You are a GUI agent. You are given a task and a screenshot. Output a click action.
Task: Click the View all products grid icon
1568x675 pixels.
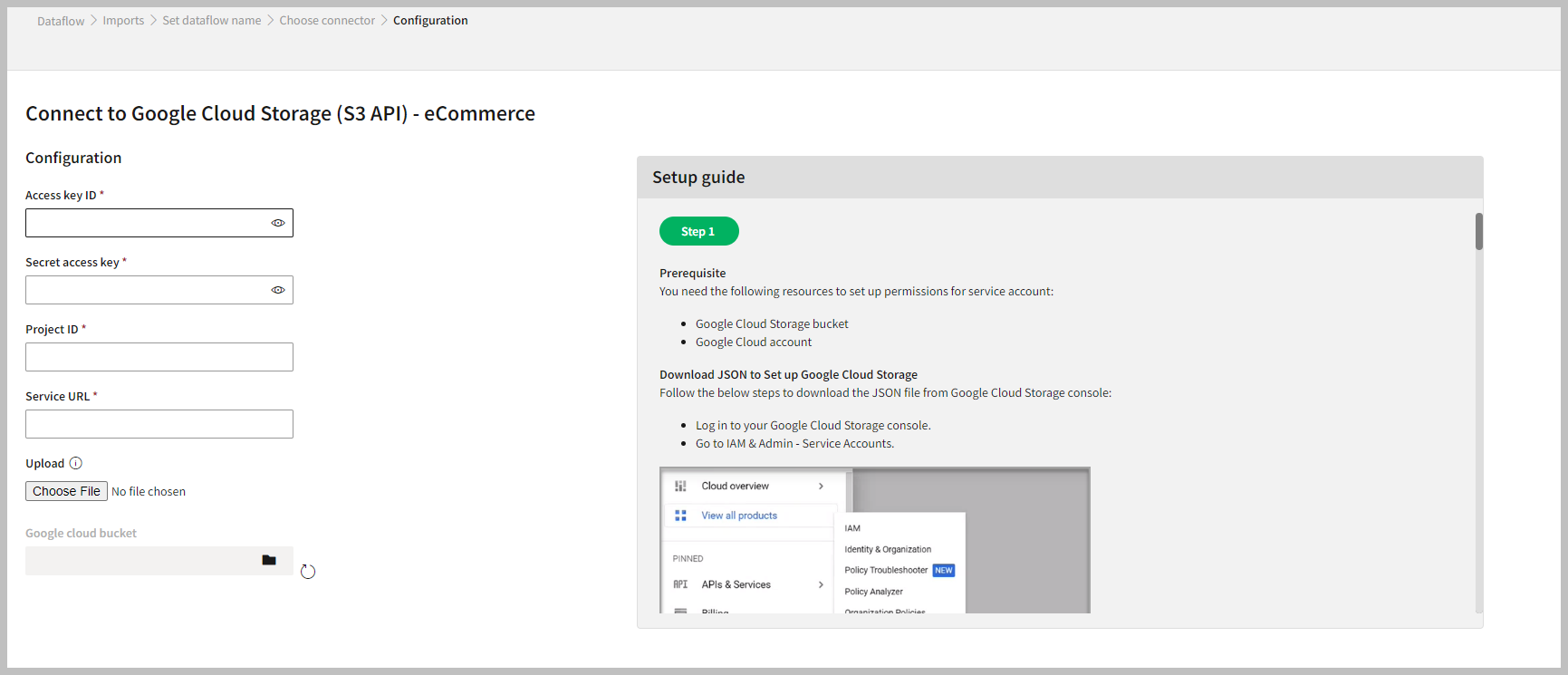[x=680, y=516]
